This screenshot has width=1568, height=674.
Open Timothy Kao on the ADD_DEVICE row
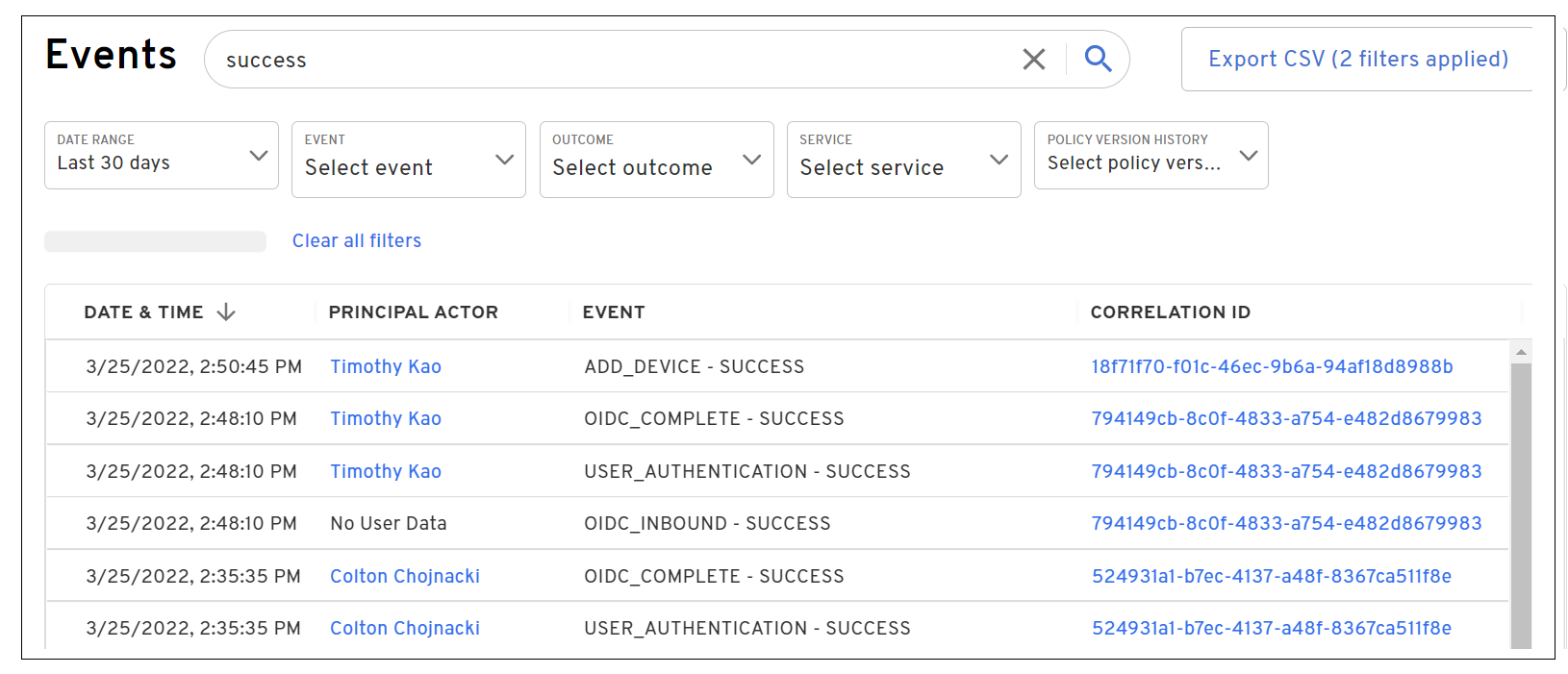[386, 367]
